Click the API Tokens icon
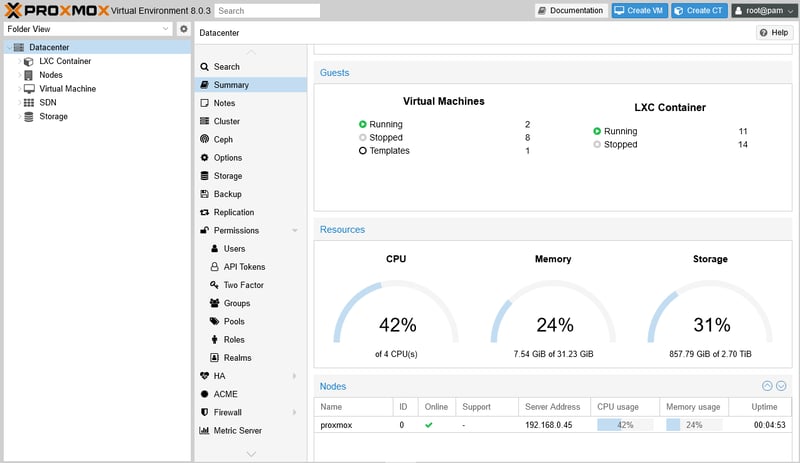This screenshot has width=800, height=463. click(x=215, y=267)
